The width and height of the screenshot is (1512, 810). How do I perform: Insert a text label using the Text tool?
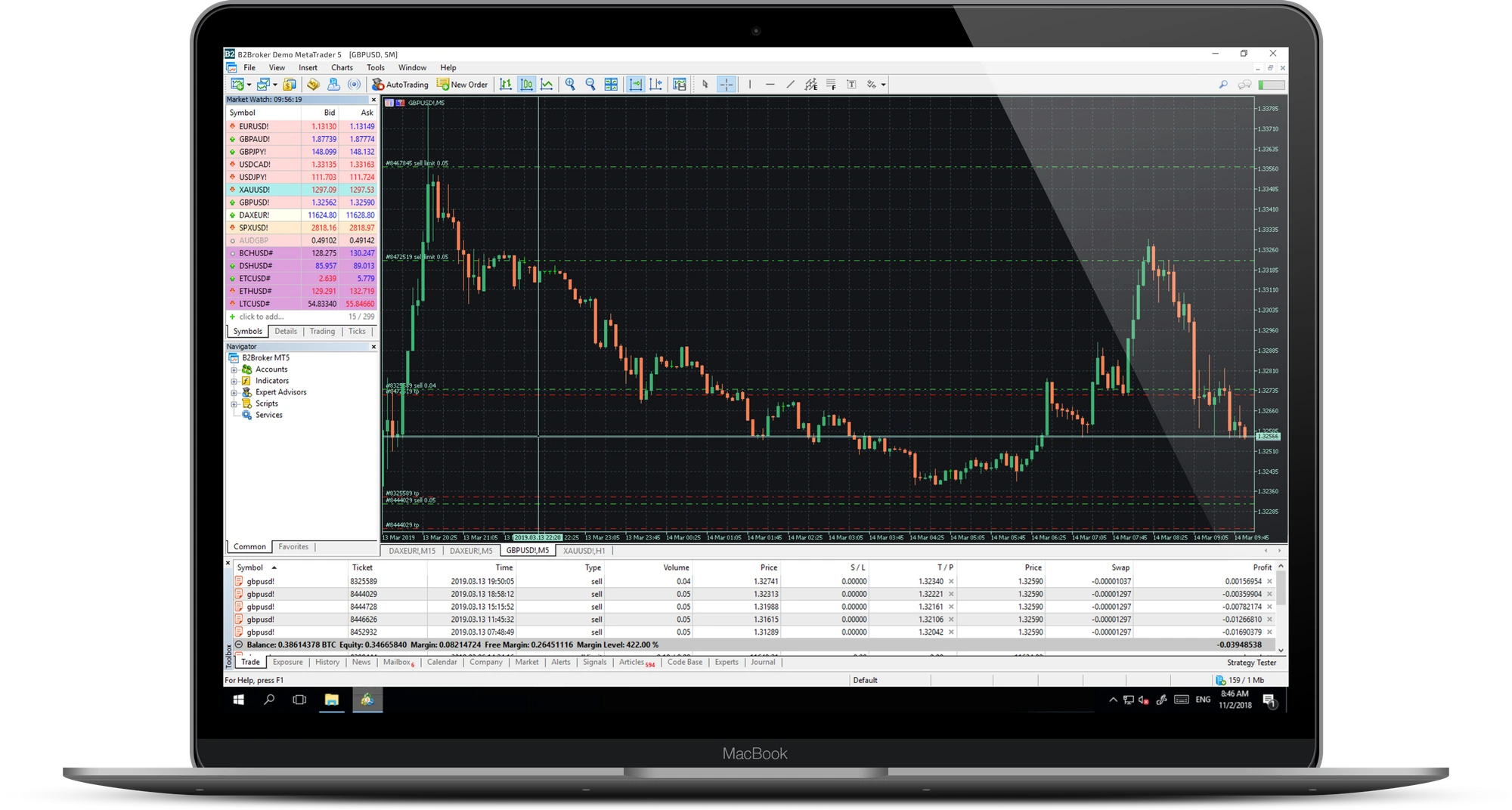pos(852,85)
